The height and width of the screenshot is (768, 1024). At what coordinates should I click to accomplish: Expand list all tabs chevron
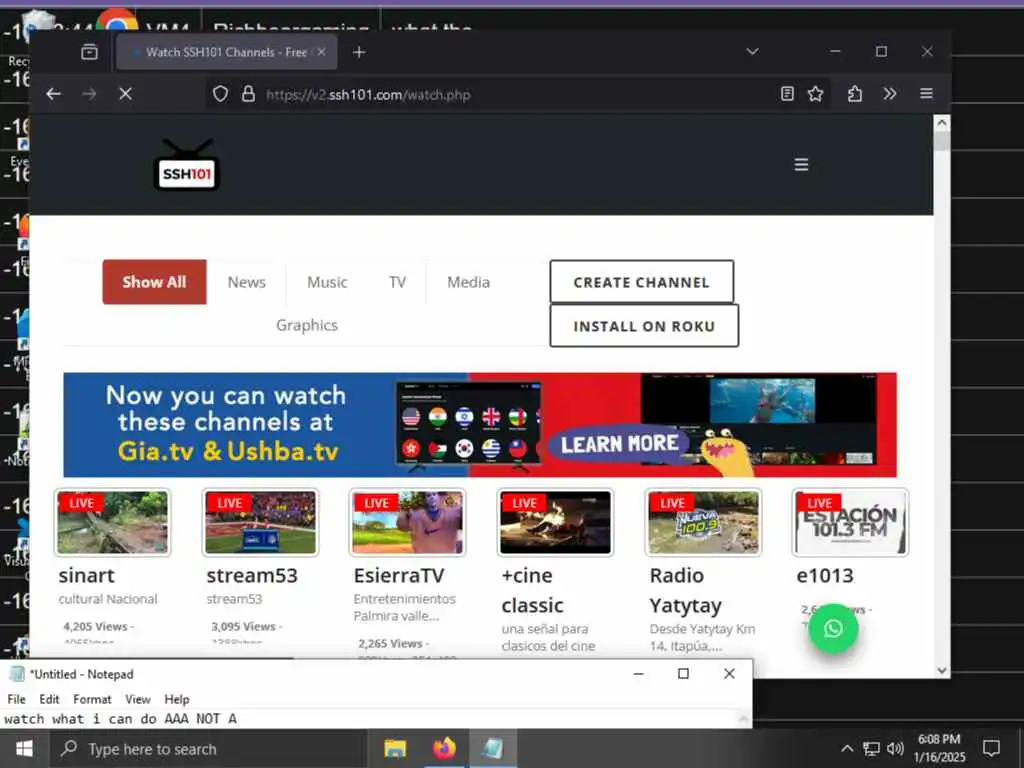click(752, 52)
